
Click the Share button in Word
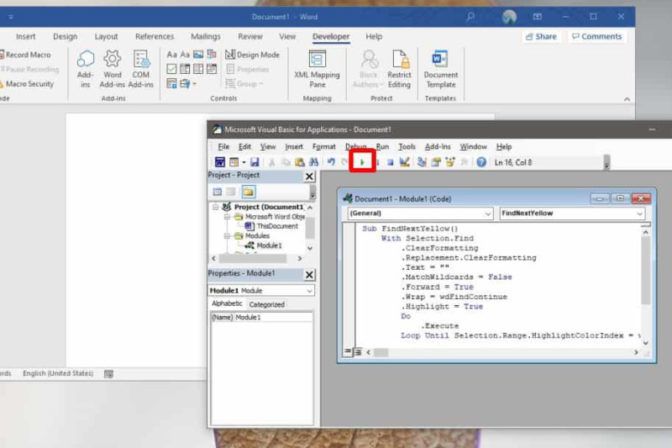pyautogui.click(x=540, y=36)
